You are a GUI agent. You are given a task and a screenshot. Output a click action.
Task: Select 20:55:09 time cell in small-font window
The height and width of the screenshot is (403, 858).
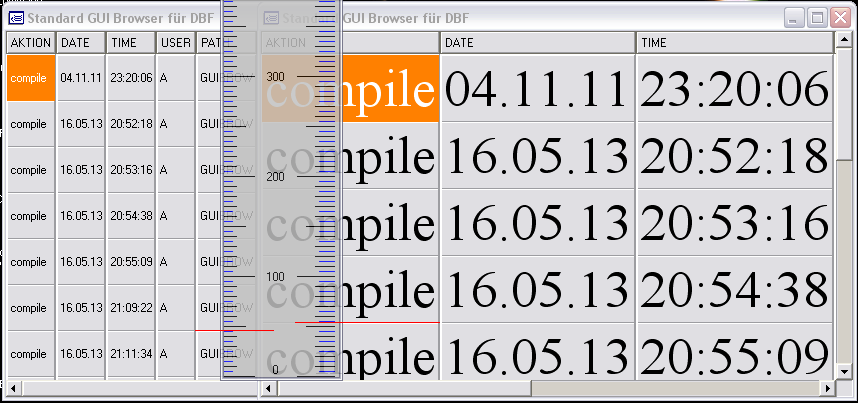[x=131, y=262]
